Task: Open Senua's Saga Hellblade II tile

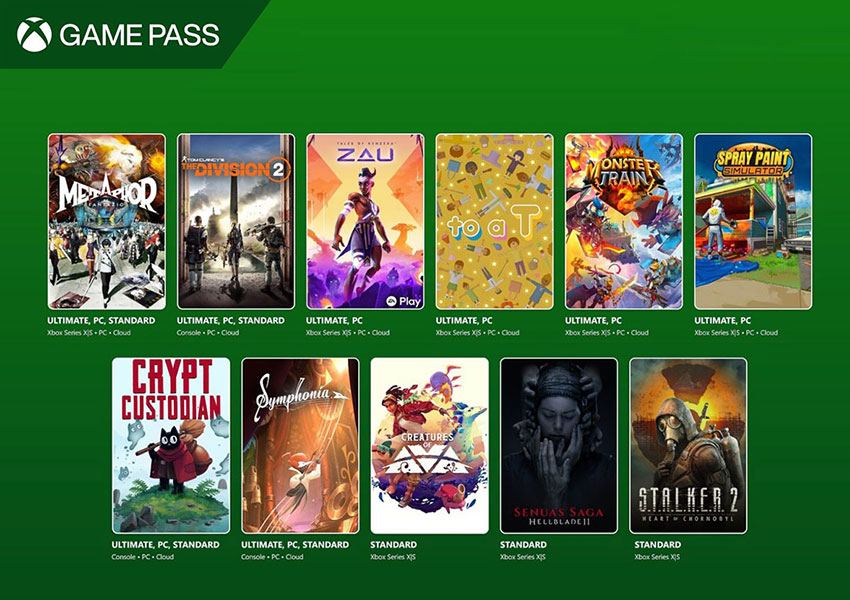Action: coord(559,446)
